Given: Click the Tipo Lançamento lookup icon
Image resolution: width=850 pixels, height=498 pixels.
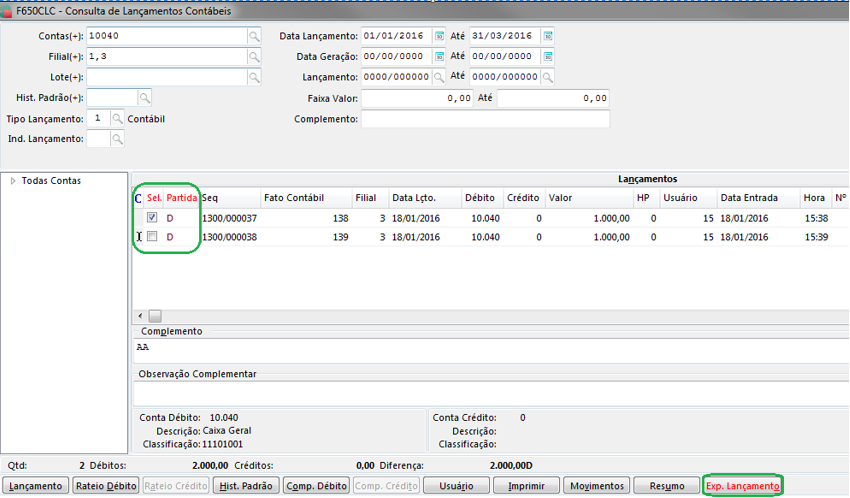Looking at the screenshot, I should tap(117, 119).
